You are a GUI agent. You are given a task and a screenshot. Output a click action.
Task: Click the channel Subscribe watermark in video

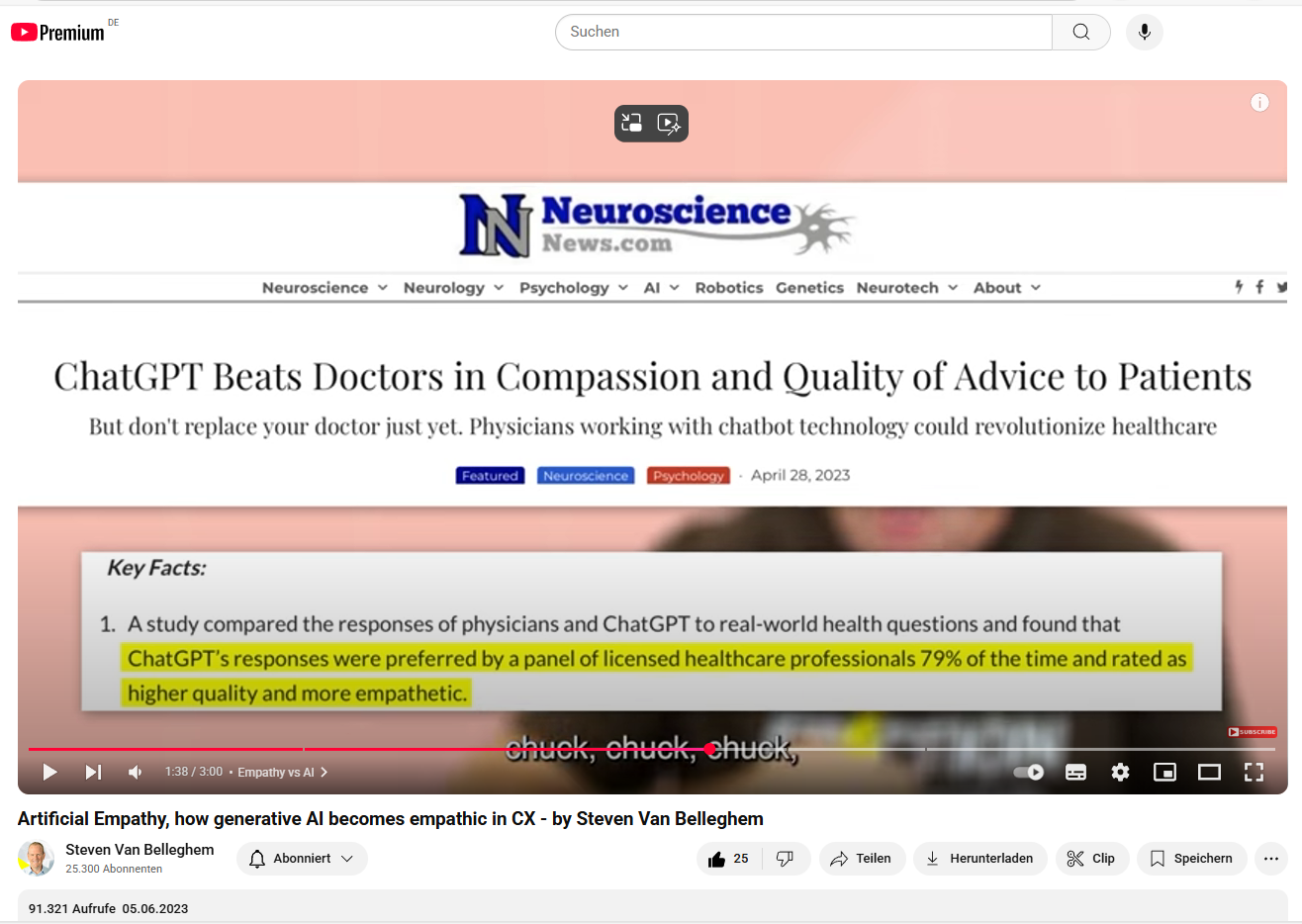click(x=1253, y=732)
